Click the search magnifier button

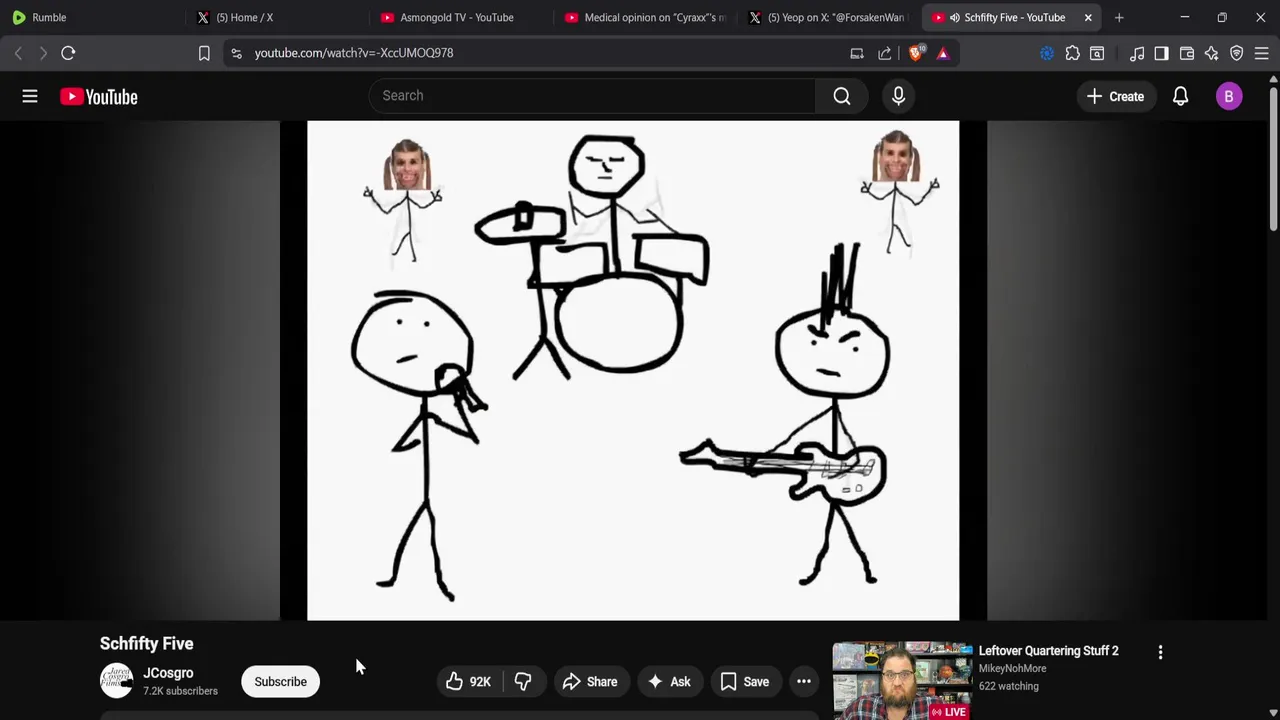(x=842, y=96)
